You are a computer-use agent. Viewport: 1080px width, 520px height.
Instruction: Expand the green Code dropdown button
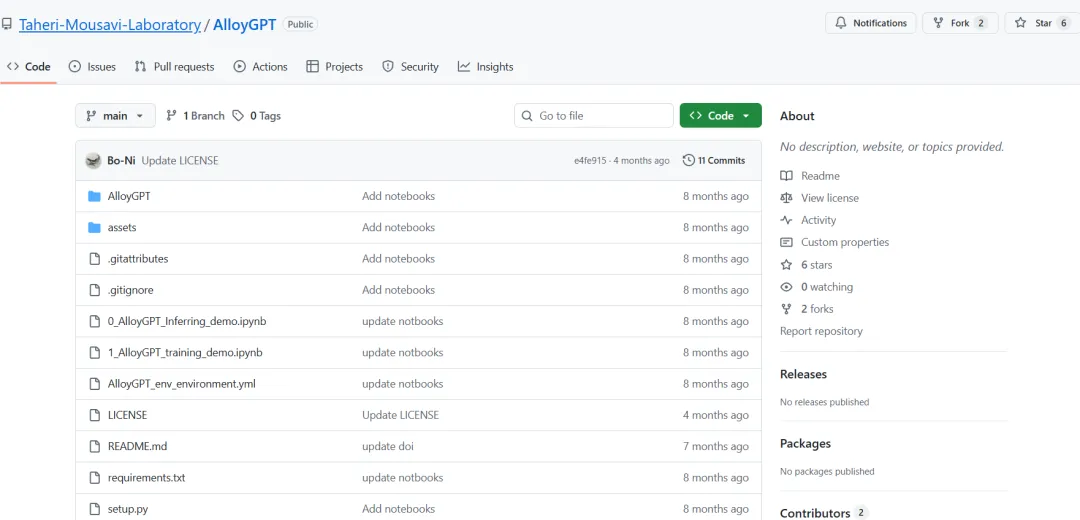(720, 116)
